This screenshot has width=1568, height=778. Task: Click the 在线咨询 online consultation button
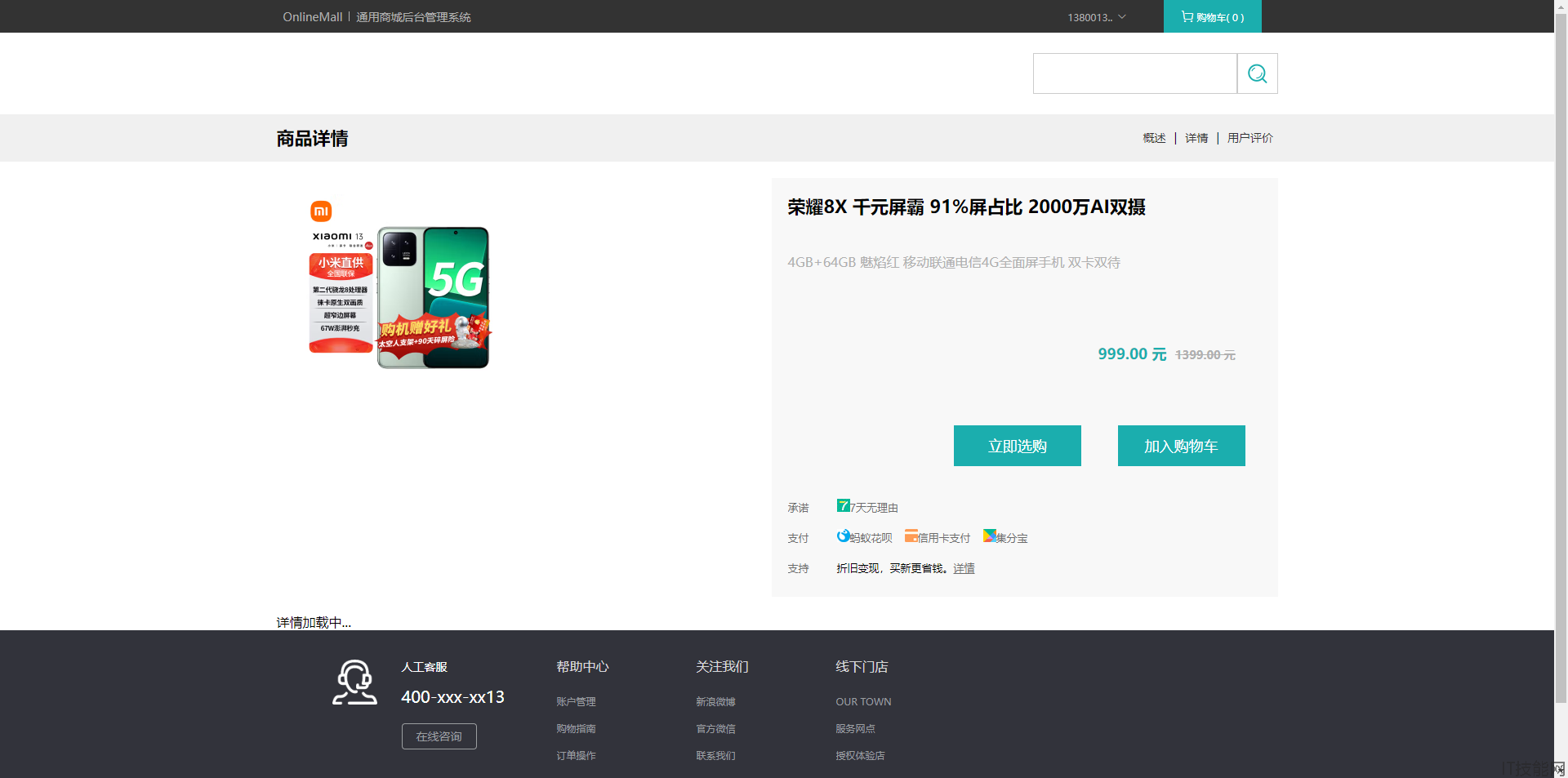pos(439,736)
